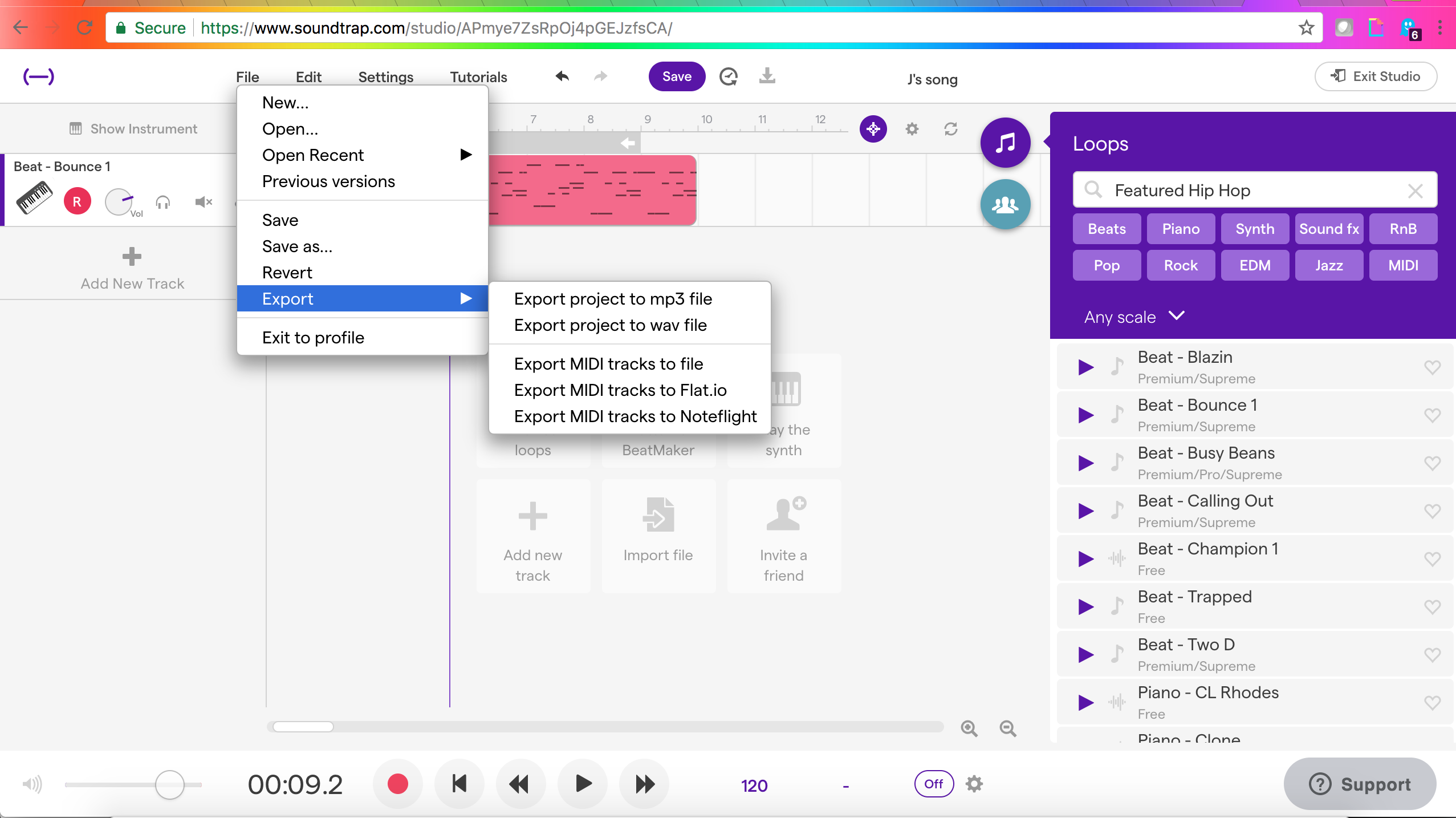
Task: Favorite the Beat - Blazin loop heart
Action: [x=1432, y=367]
